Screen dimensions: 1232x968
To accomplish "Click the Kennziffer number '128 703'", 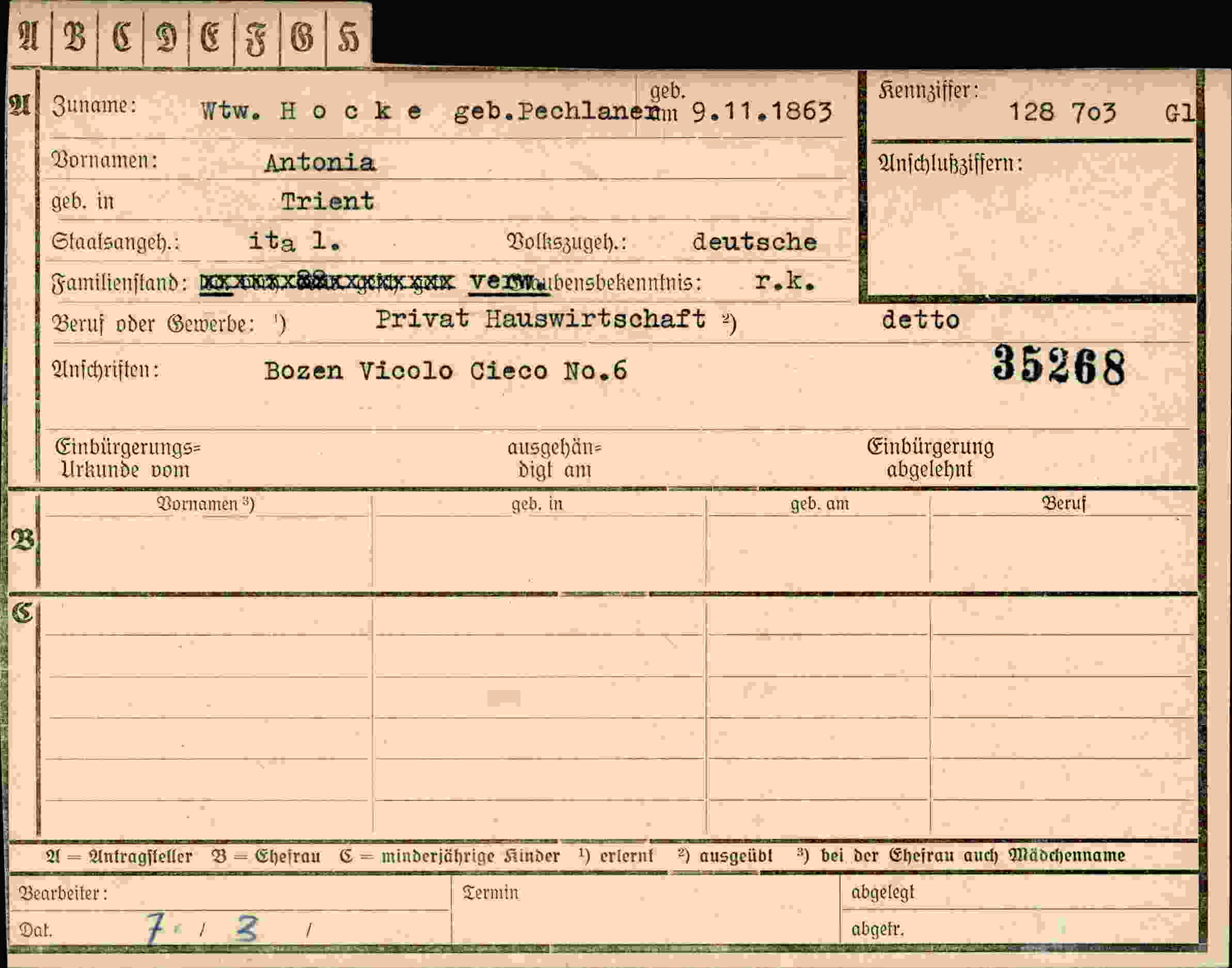I will 1063,112.
